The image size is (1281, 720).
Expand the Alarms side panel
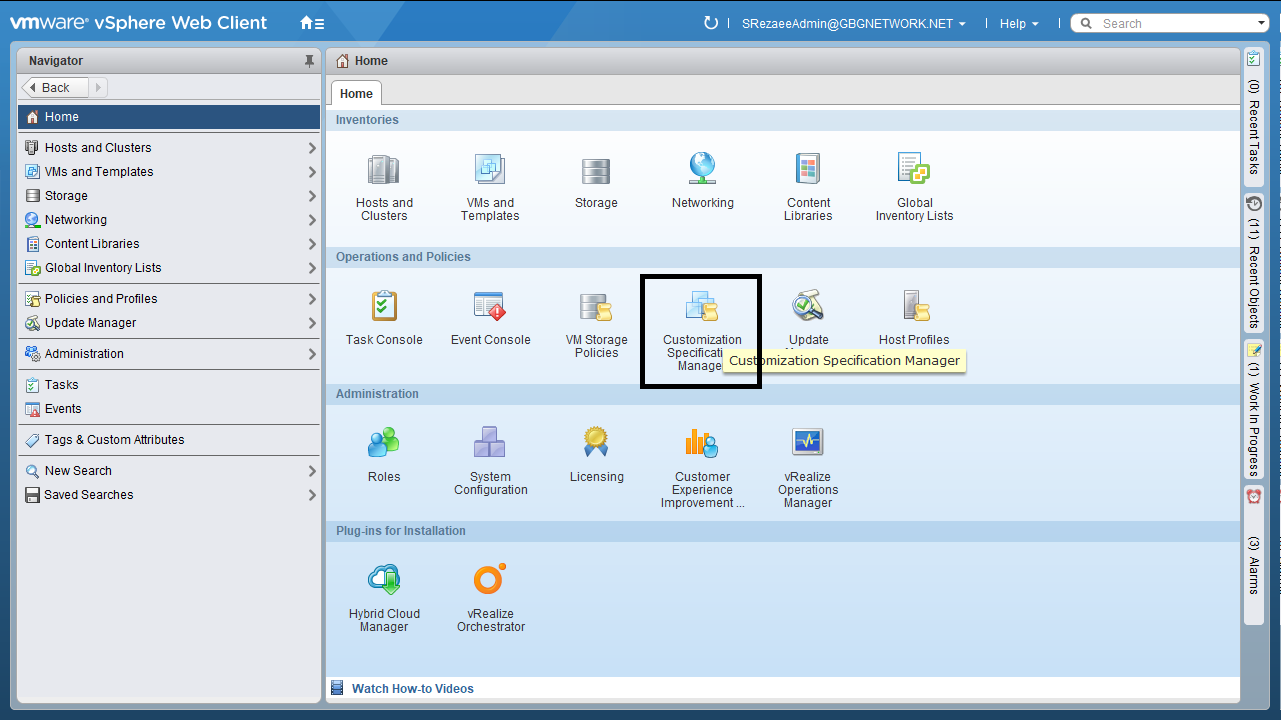pyautogui.click(x=1254, y=545)
